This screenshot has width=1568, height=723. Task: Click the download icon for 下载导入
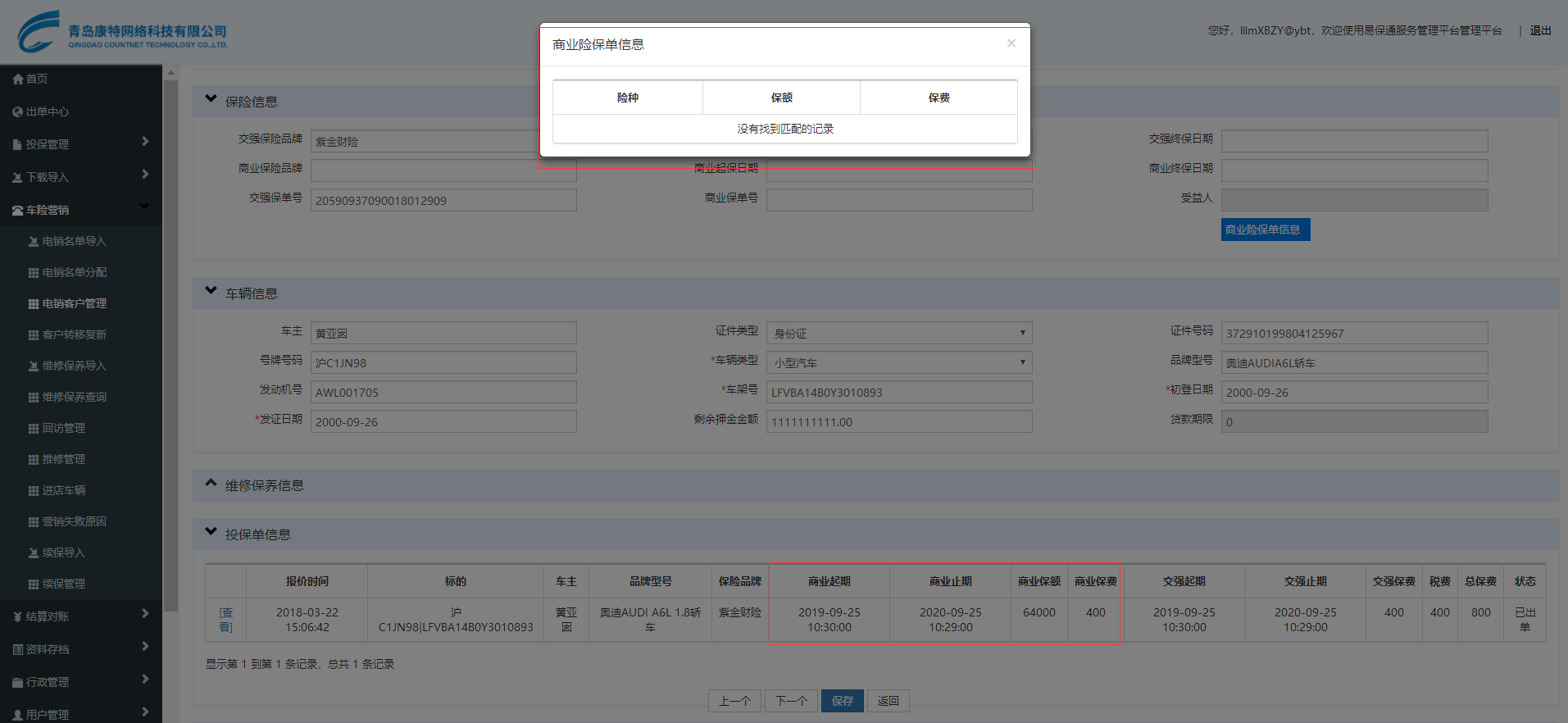click(17, 177)
